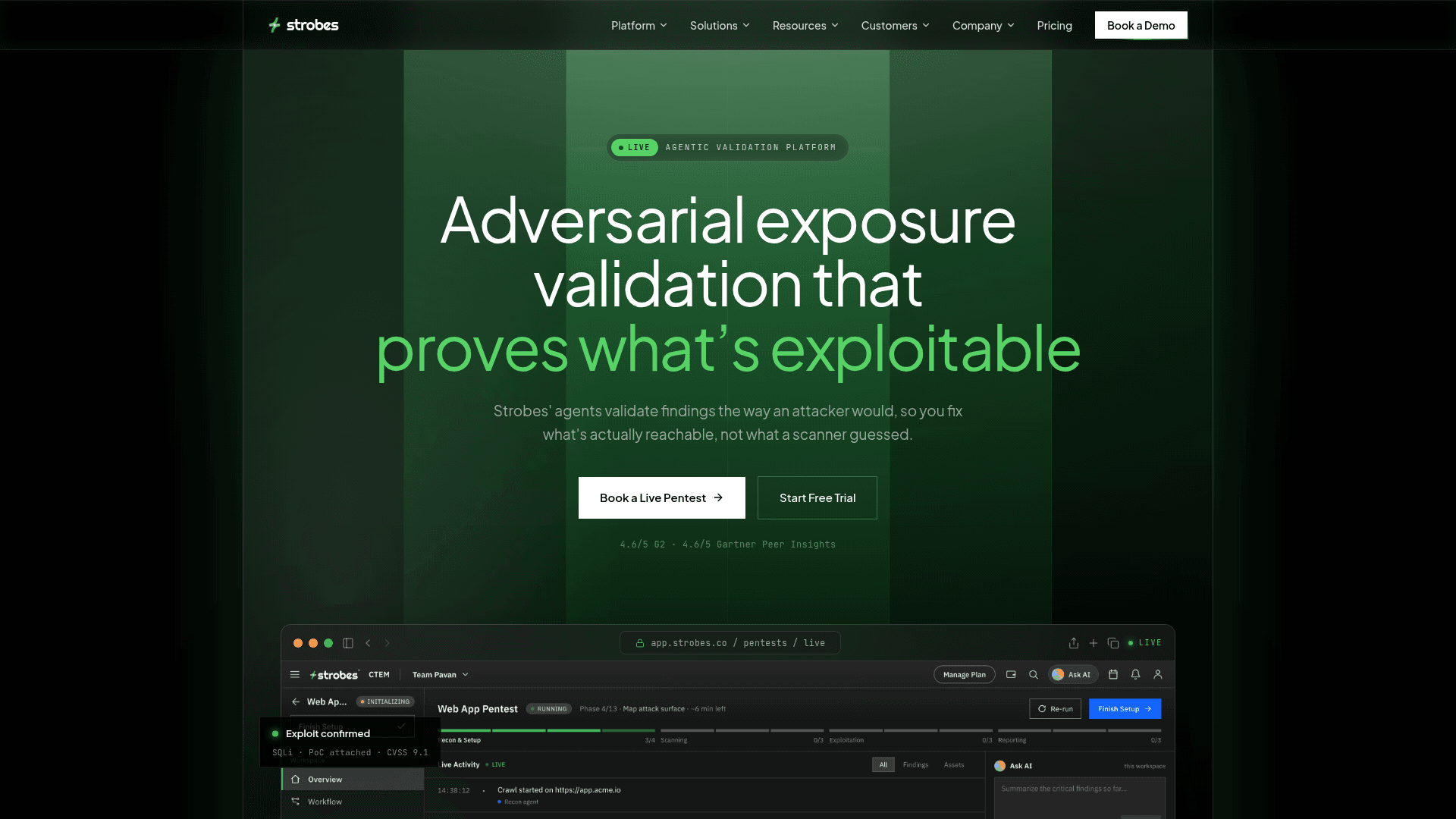The height and width of the screenshot is (819, 1456).
Task: Click the INITIALIZING status badge
Action: 385,701
